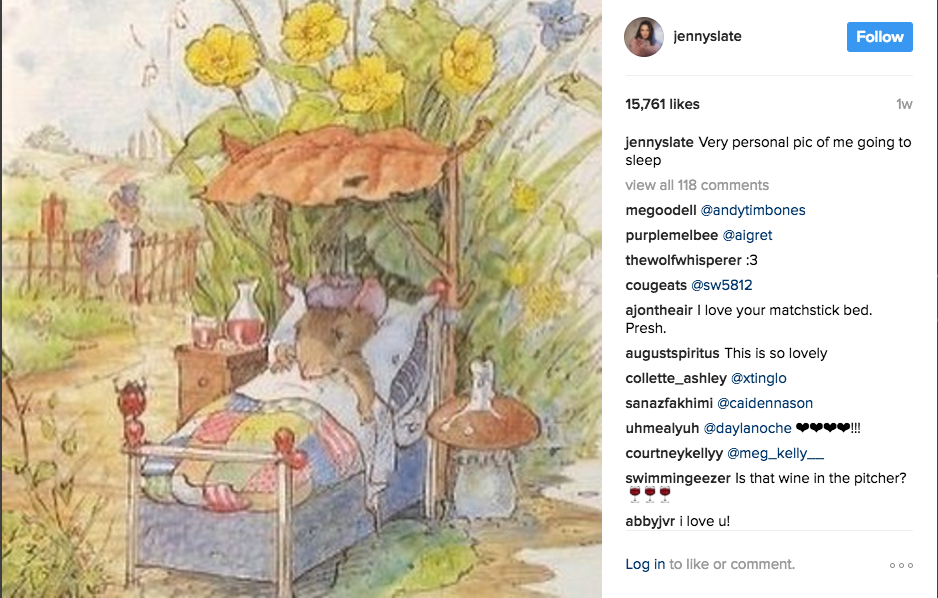Open the @andytimbones mention

tap(753, 210)
